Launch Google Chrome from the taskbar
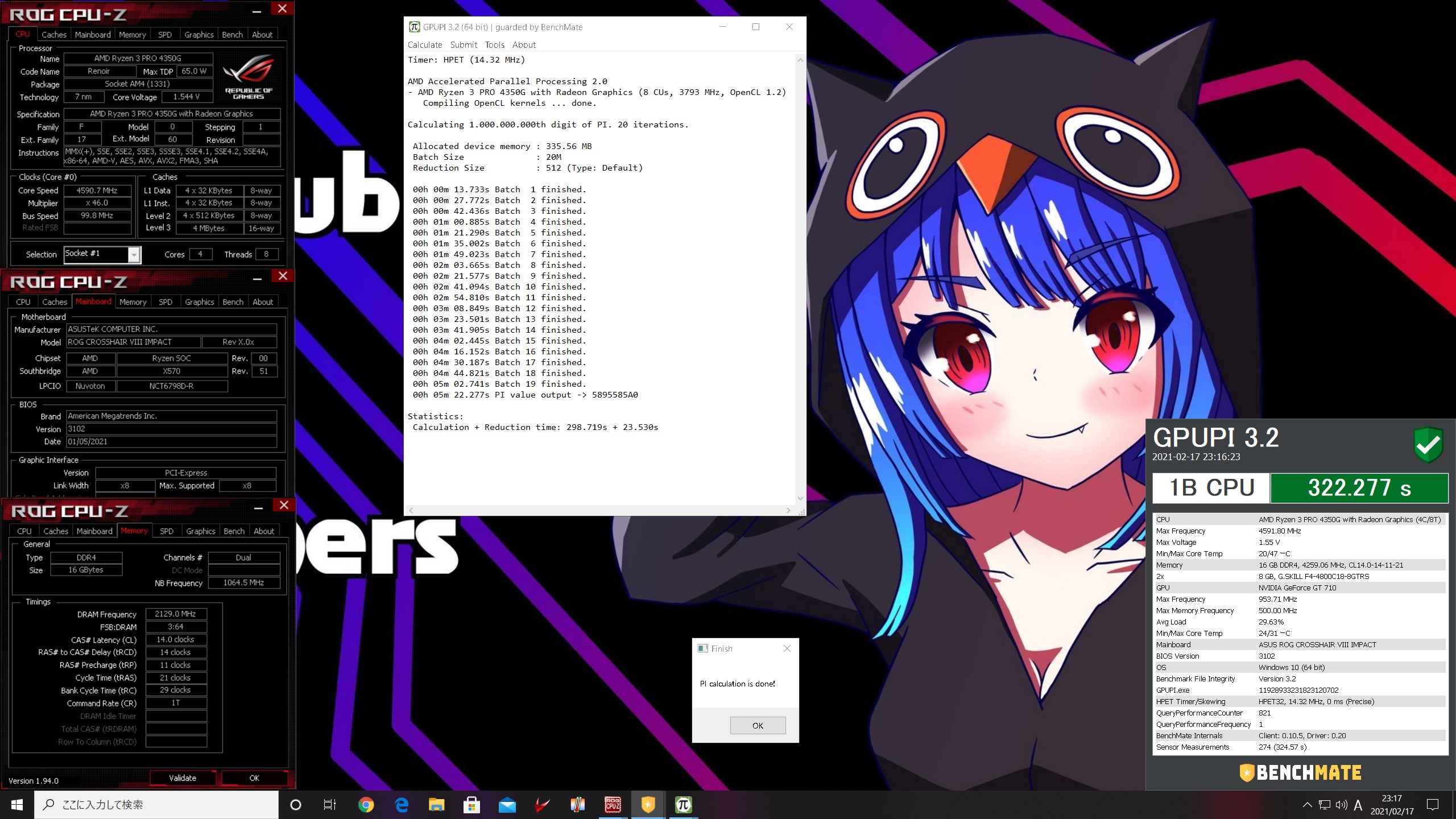Image resolution: width=1456 pixels, height=819 pixels. pos(366,805)
